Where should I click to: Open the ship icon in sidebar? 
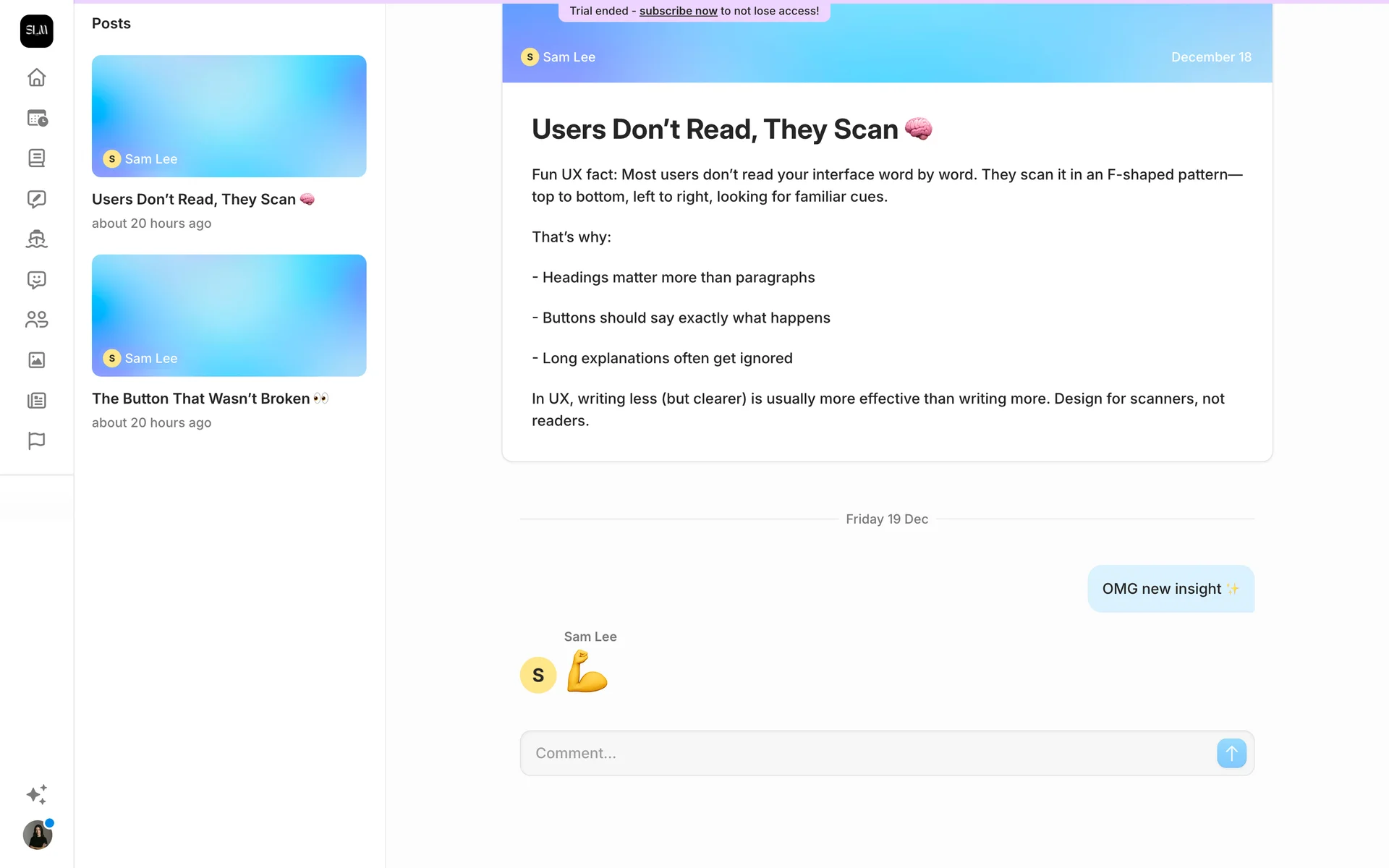click(36, 239)
